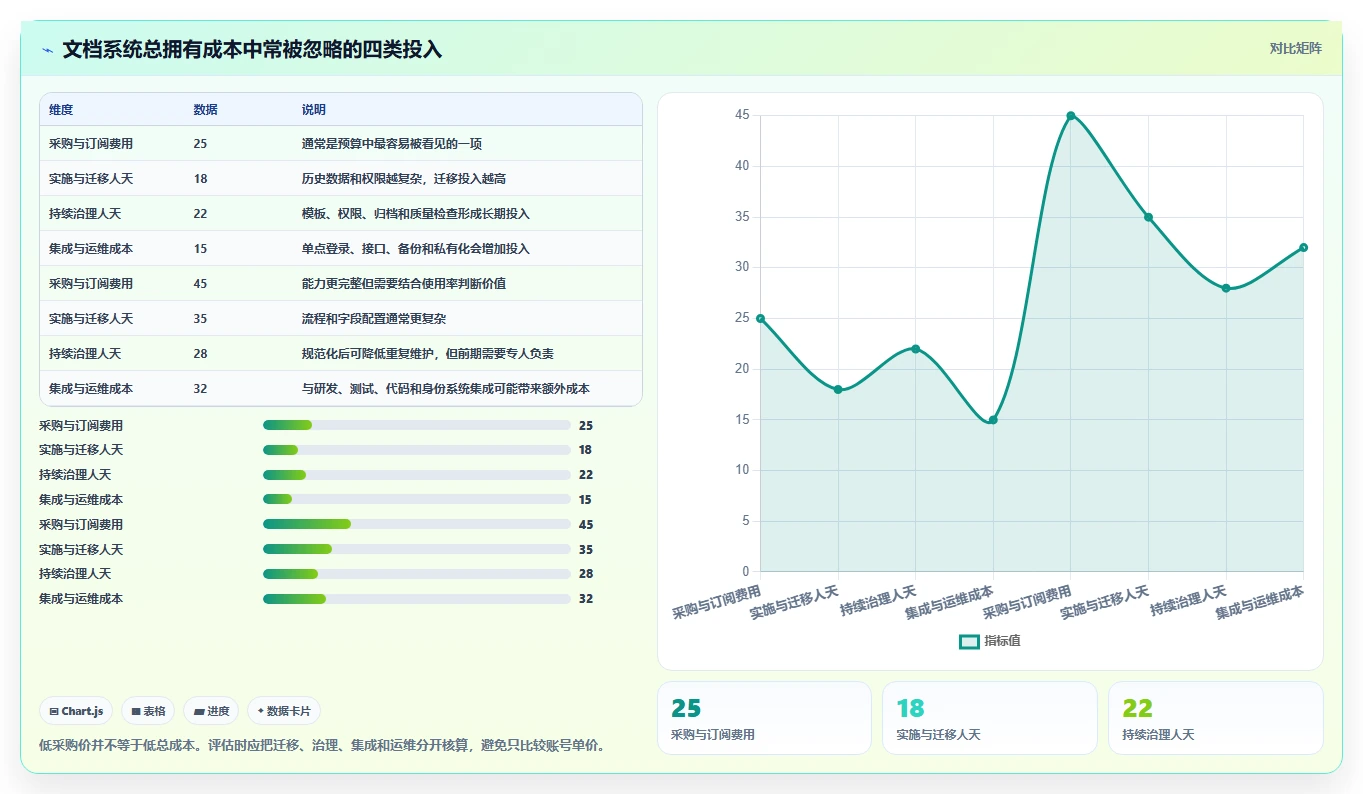
Task: Open the 18 实施与迁移人天 summary card
Action: click(x=989, y=718)
